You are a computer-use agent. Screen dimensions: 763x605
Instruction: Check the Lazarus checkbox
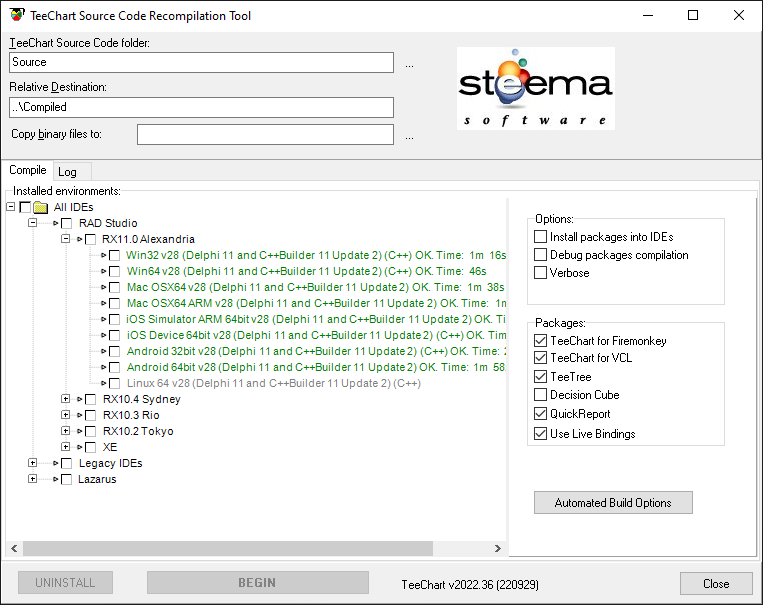[x=67, y=479]
